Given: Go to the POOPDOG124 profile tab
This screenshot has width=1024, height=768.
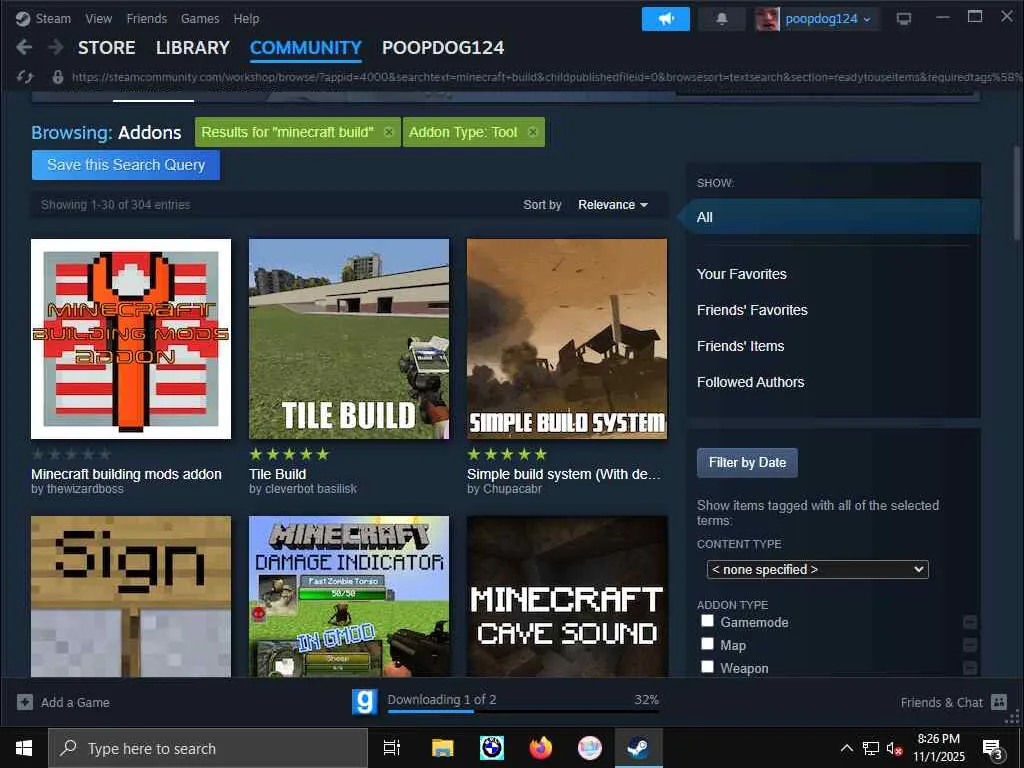Looking at the screenshot, I should (443, 48).
